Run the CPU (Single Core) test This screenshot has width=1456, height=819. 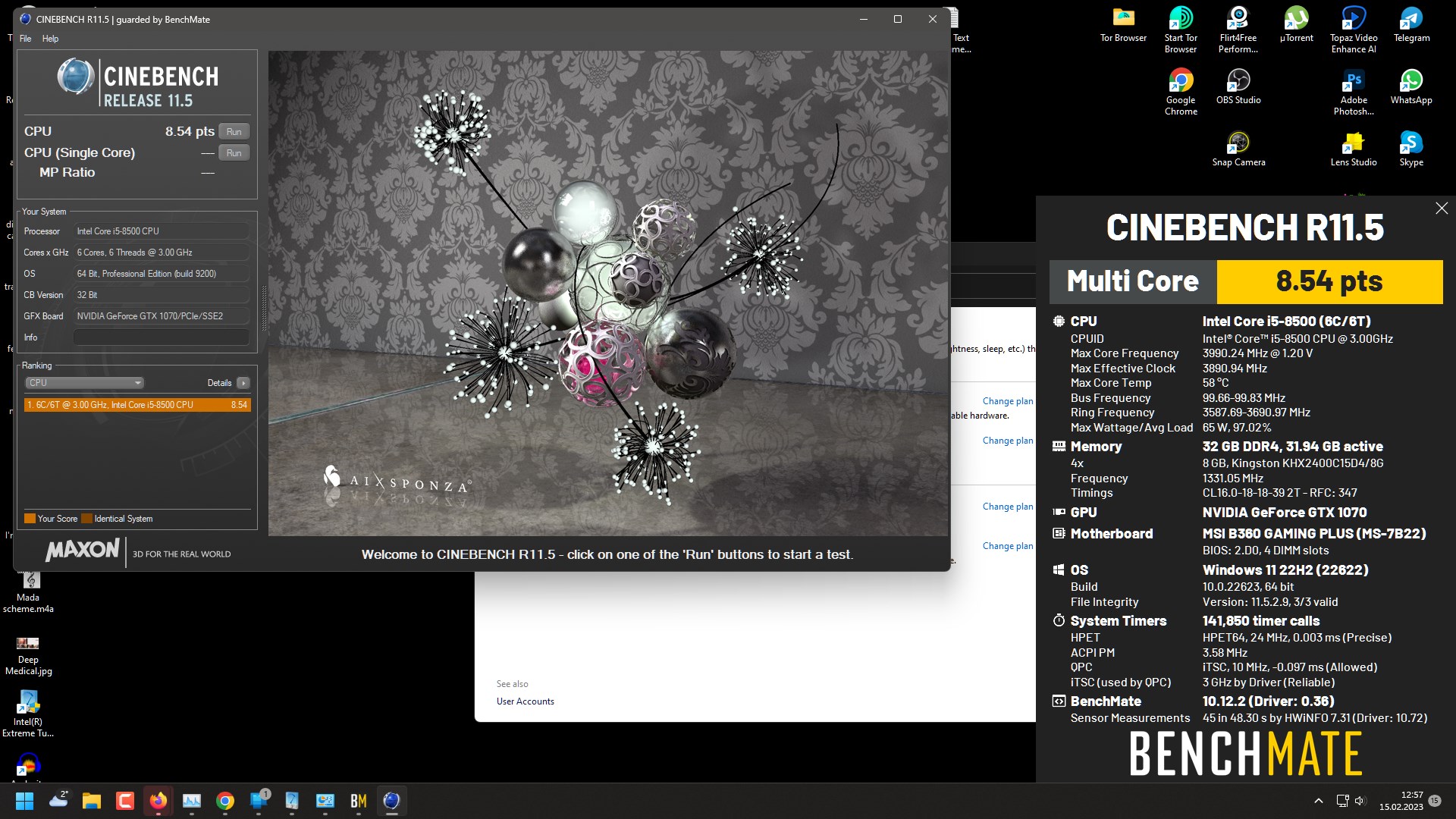click(x=234, y=152)
